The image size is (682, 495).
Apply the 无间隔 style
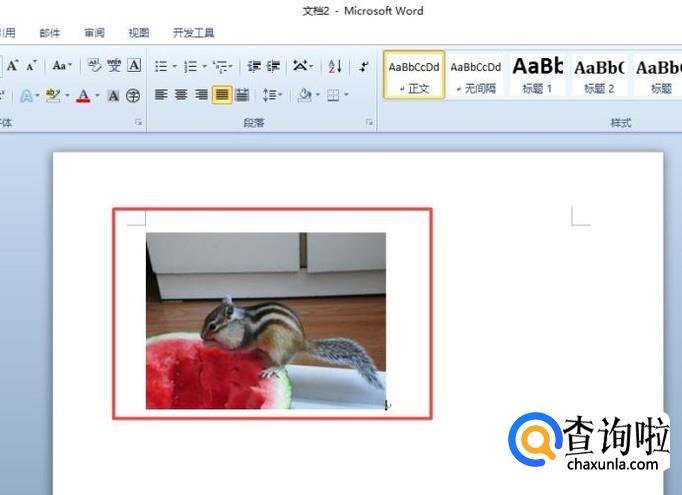coord(475,75)
